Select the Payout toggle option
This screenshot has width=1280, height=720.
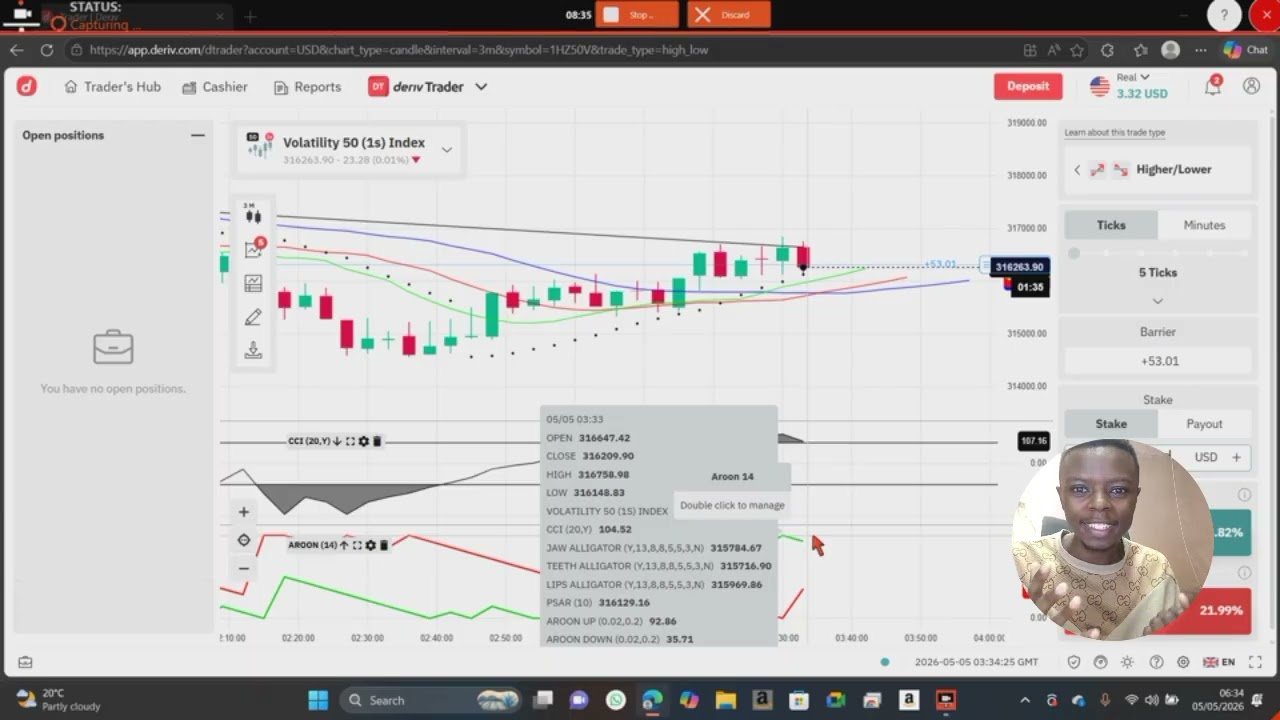point(1204,424)
